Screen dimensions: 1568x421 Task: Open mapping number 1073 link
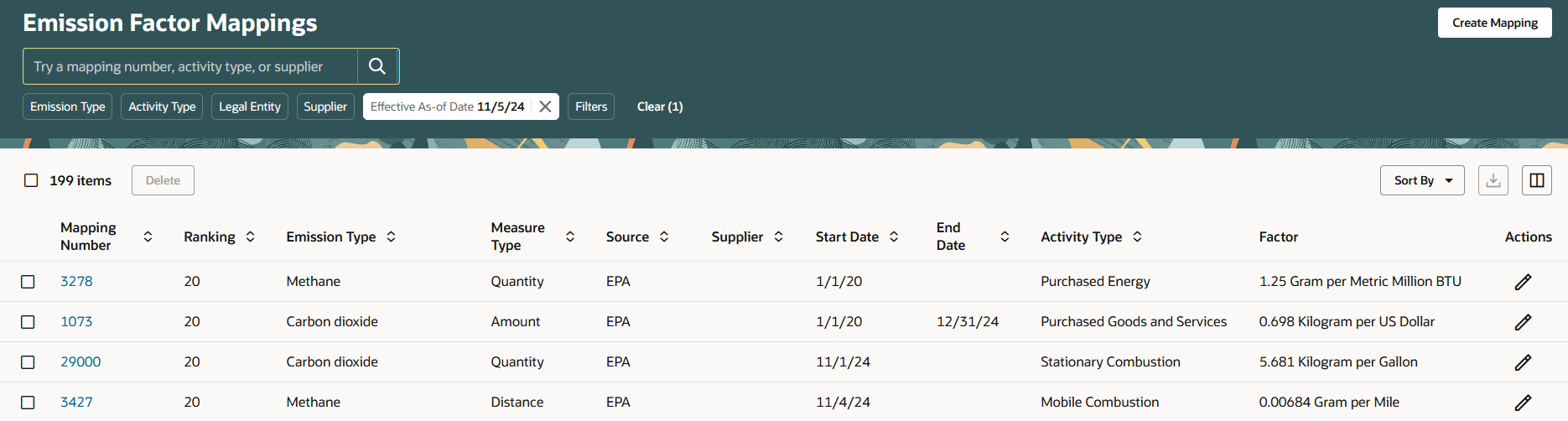(76, 322)
